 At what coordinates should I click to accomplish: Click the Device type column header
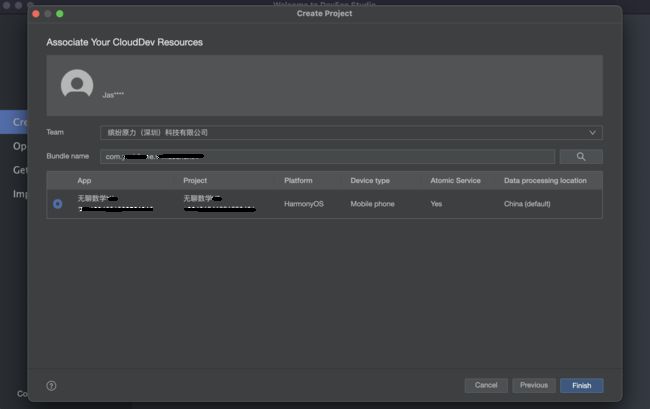click(370, 181)
